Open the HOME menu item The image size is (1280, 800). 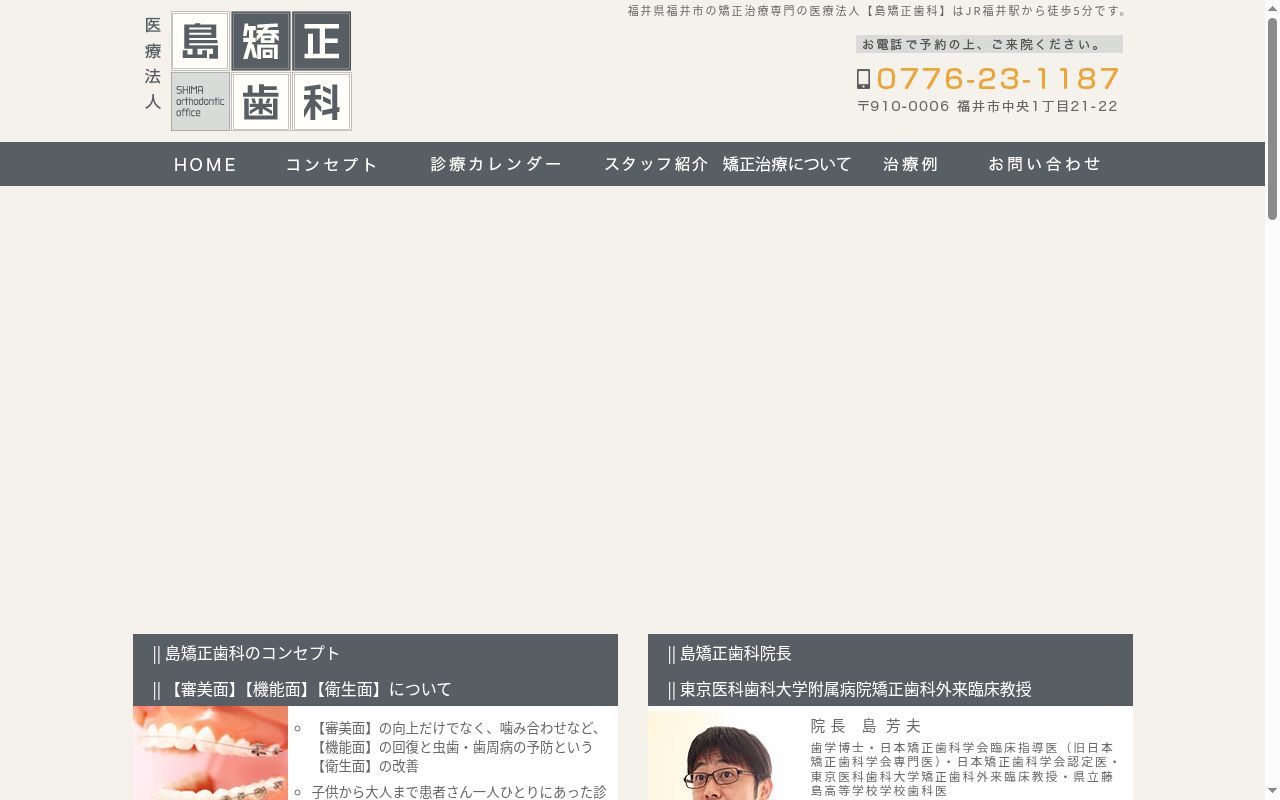coord(206,164)
